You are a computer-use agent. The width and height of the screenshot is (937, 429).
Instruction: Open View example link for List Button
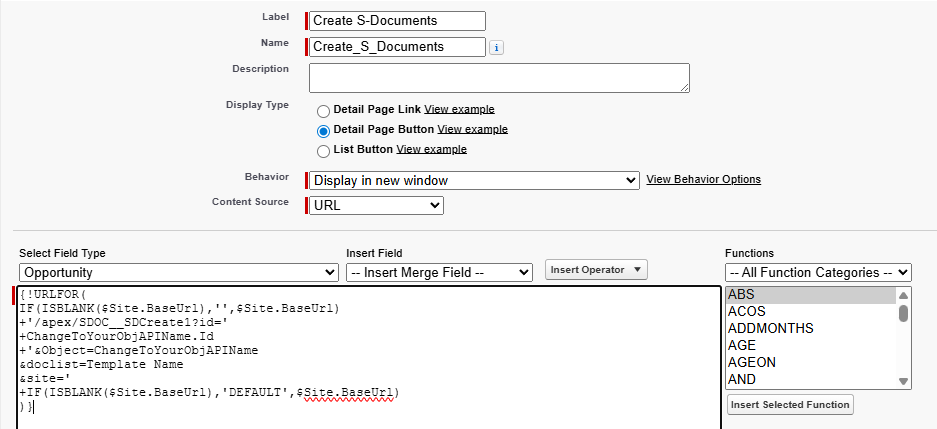431,149
